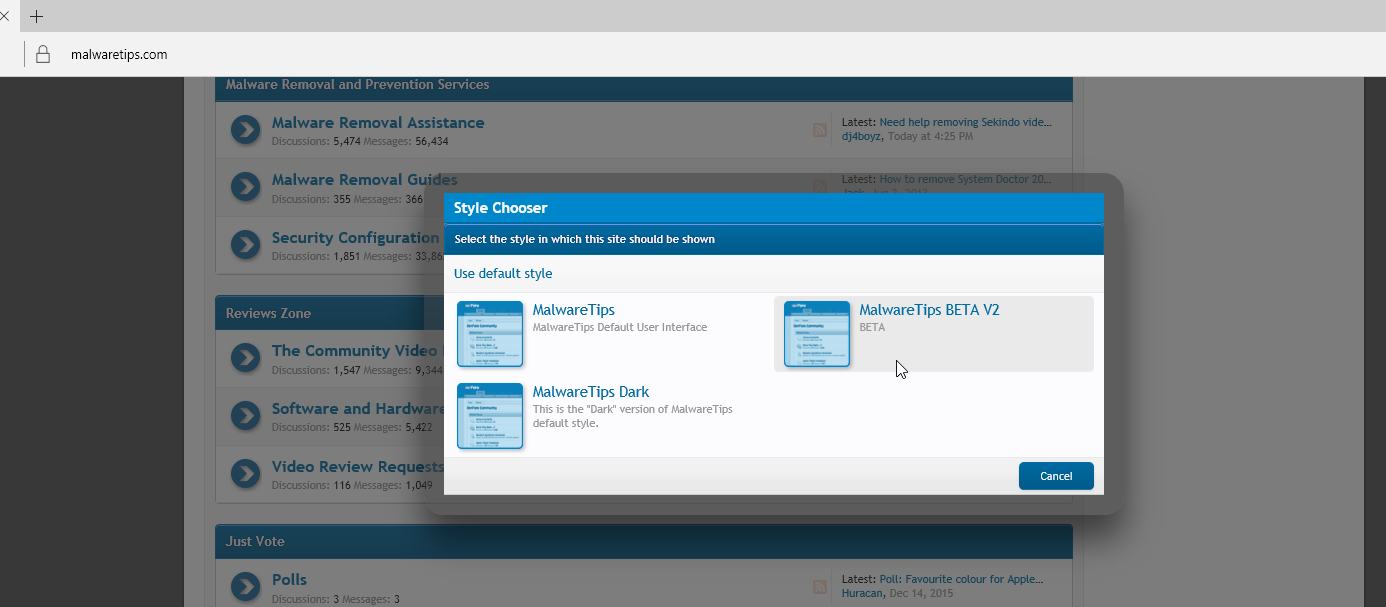Open Software and Hardware forum link
Image resolution: width=1386 pixels, height=607 pixels.
(358, 408)
